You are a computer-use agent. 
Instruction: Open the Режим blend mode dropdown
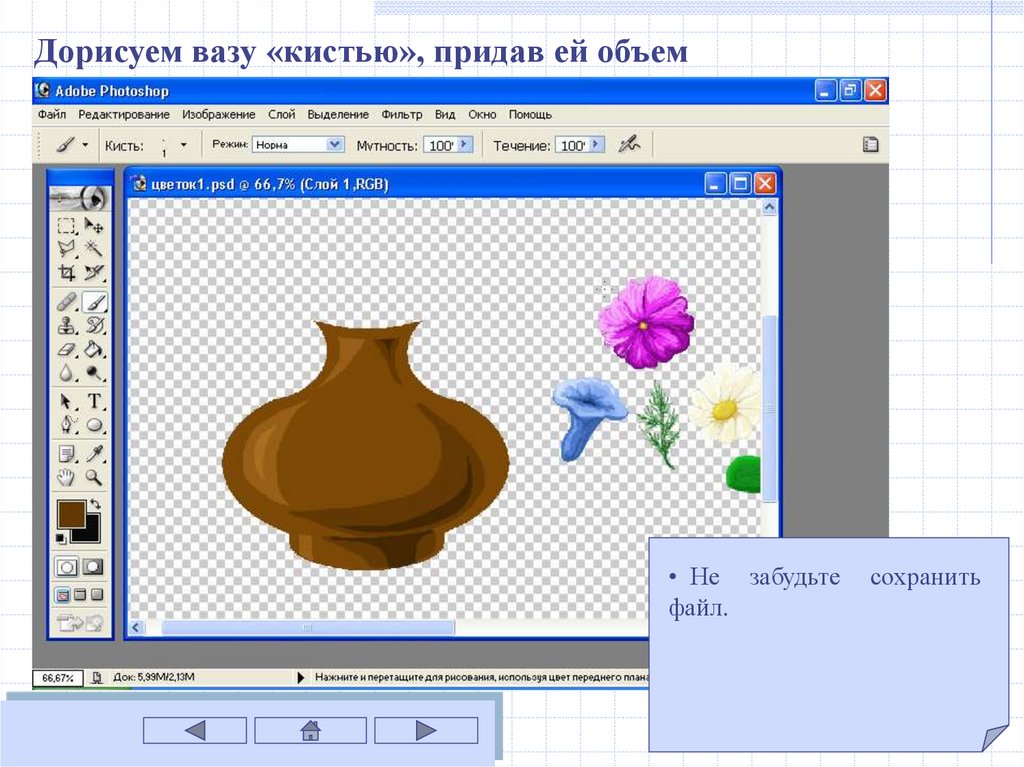pos(334,144)
